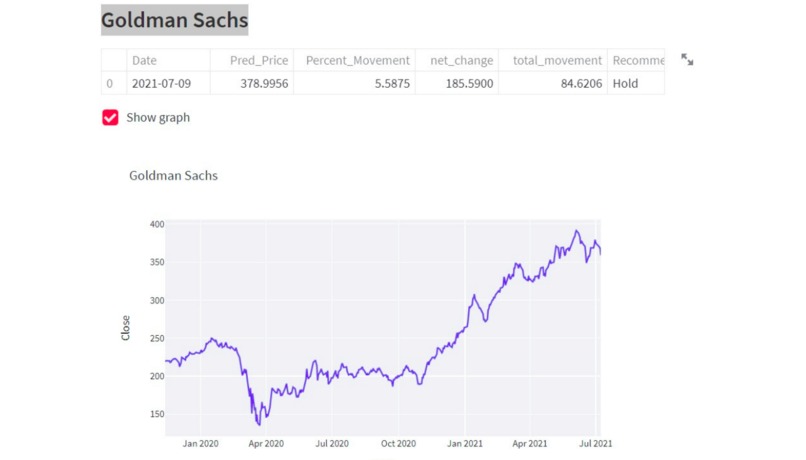The width and height of the screenshot is (806, 460).
Task: Click the truncated Recommendation column header
Action: (x=636, y=60)
